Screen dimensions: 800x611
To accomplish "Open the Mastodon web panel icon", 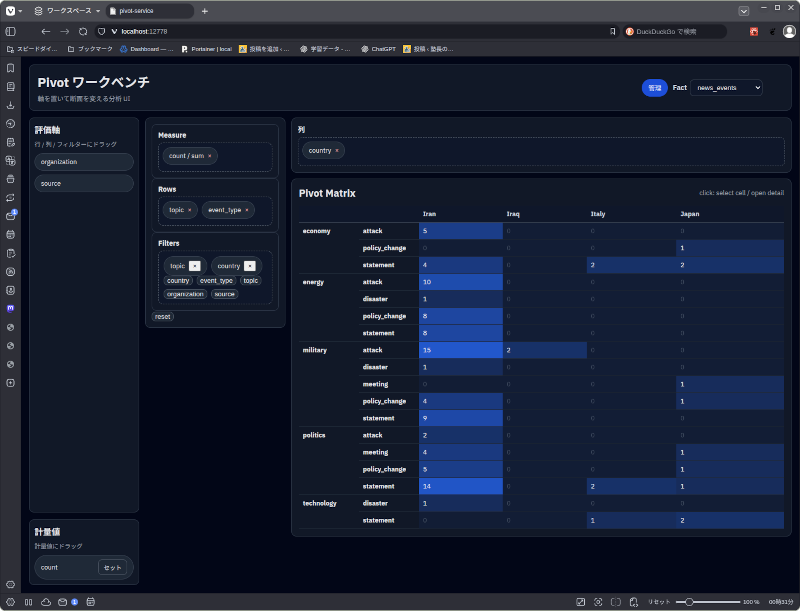I will [10, 309].
